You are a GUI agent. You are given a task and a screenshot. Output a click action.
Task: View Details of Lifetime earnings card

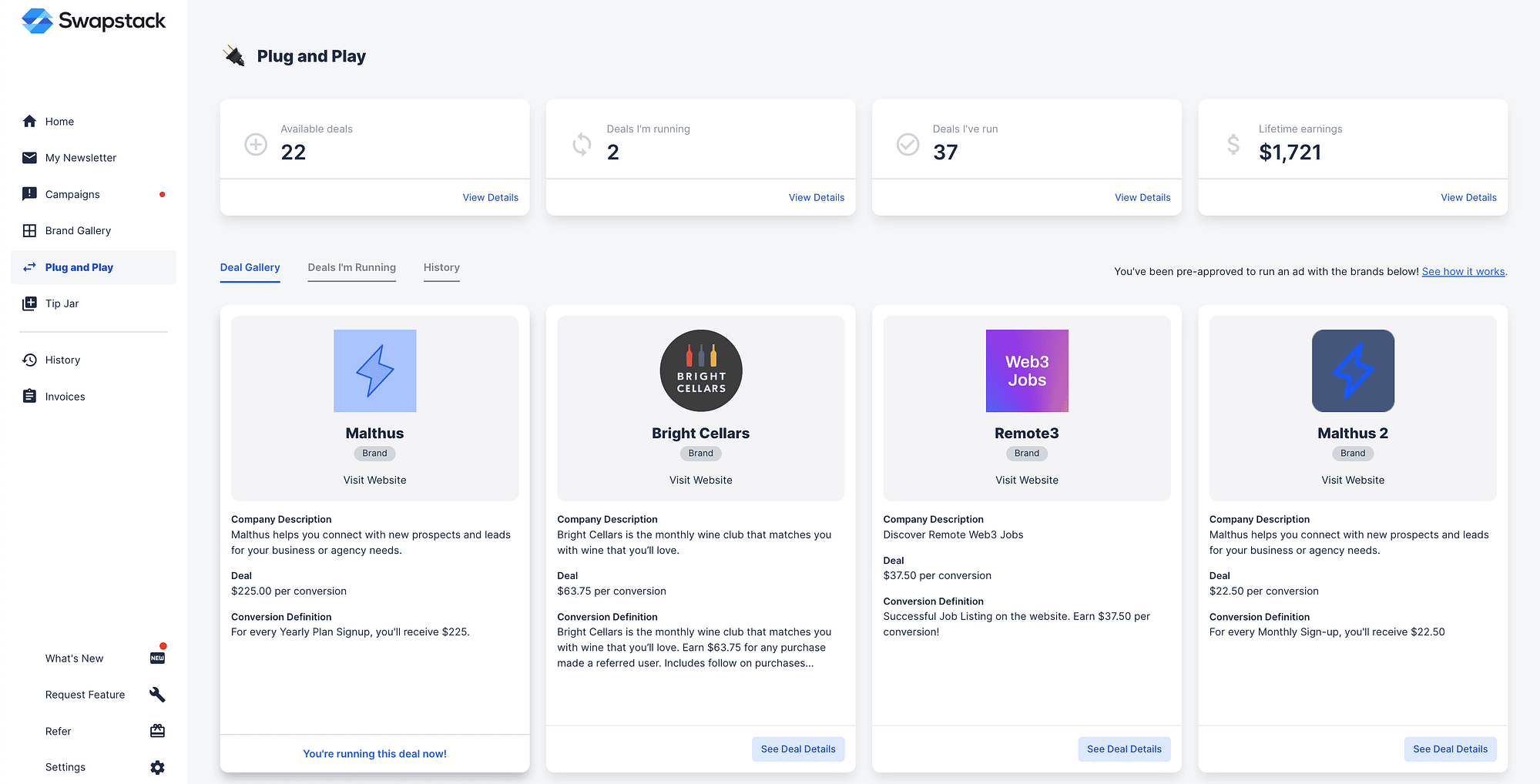[x=1468, y=198]
